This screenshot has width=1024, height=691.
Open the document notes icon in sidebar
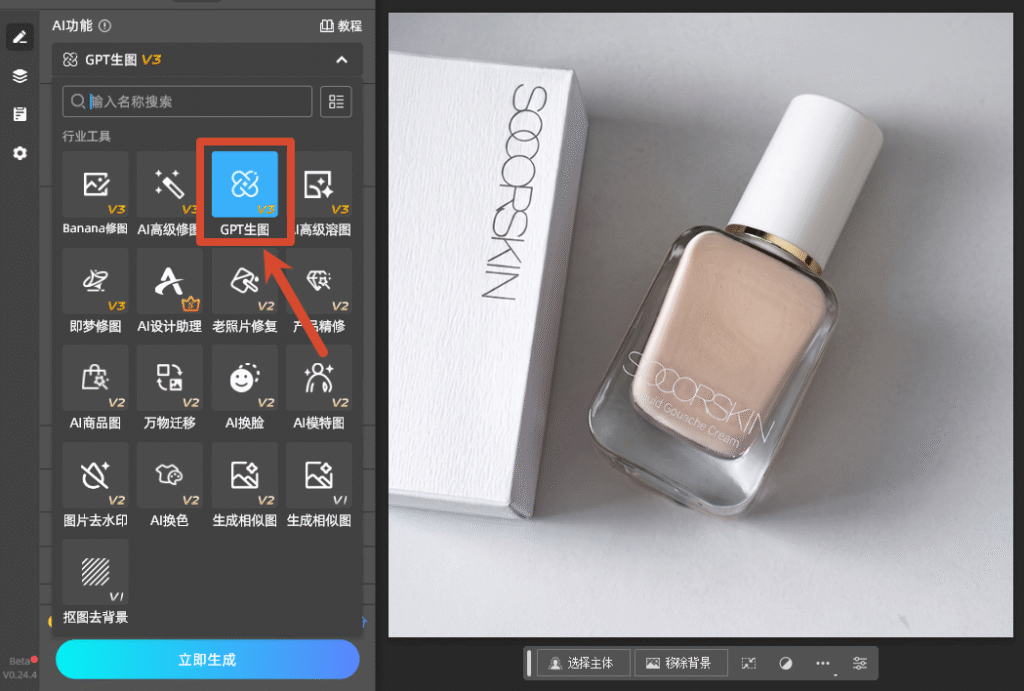click(x=20, y=114)
